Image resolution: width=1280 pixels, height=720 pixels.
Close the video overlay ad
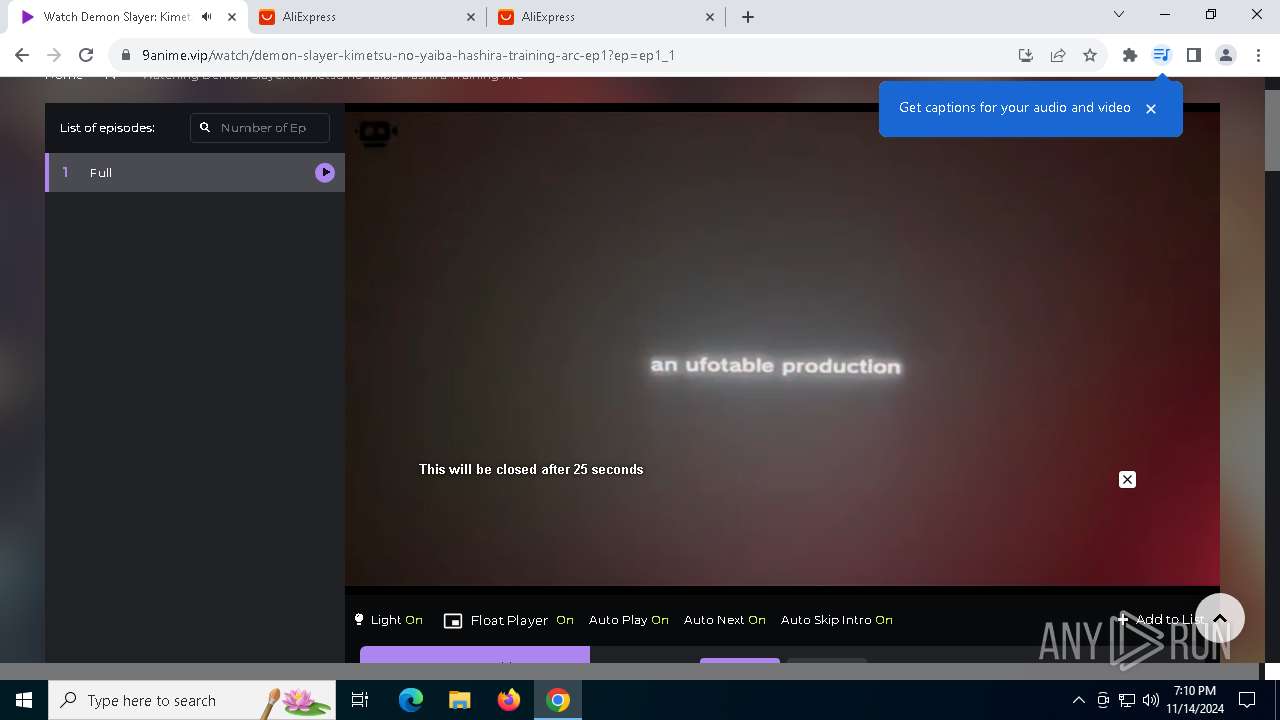pos(1127,480)
